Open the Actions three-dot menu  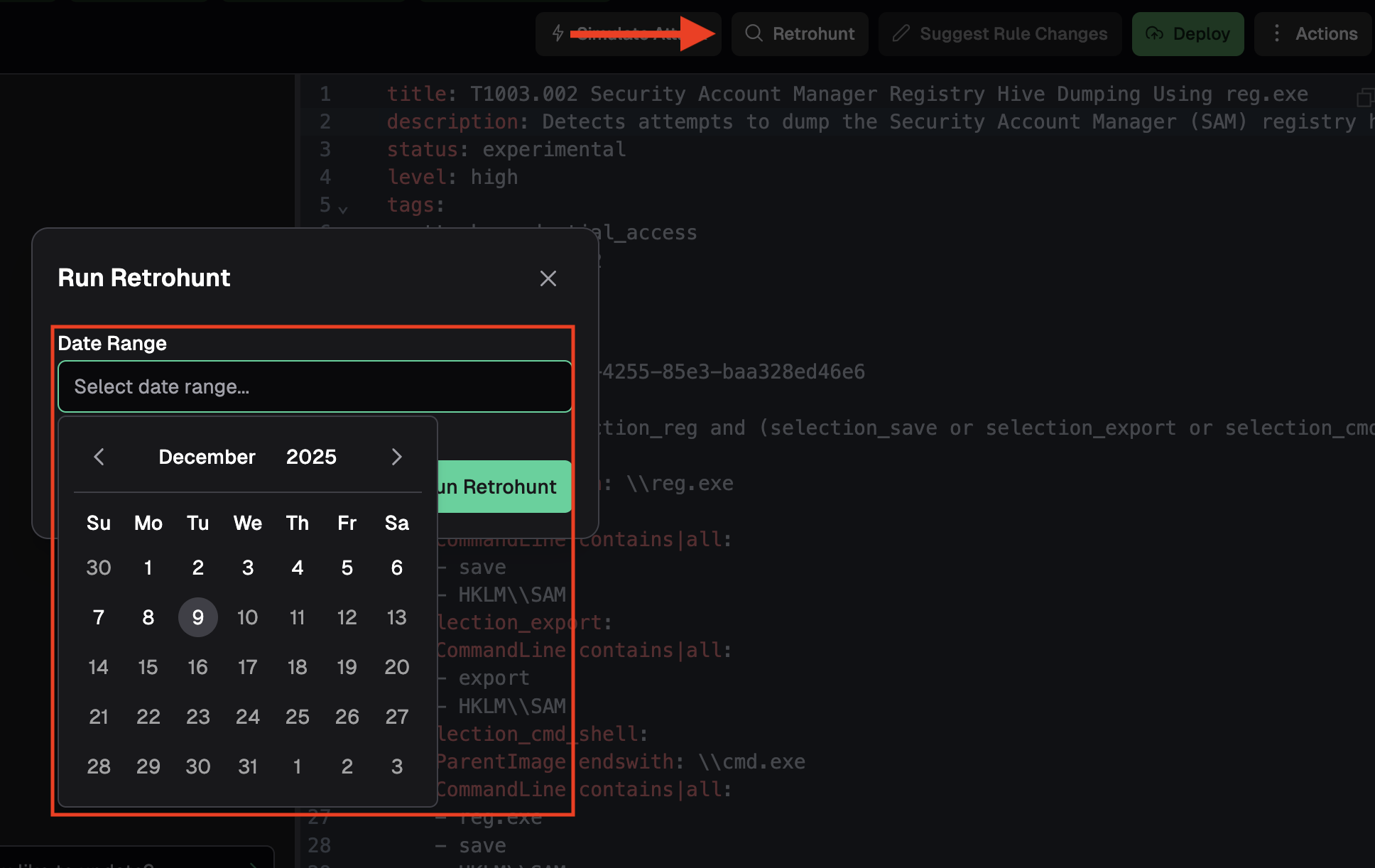point(1276,33)
